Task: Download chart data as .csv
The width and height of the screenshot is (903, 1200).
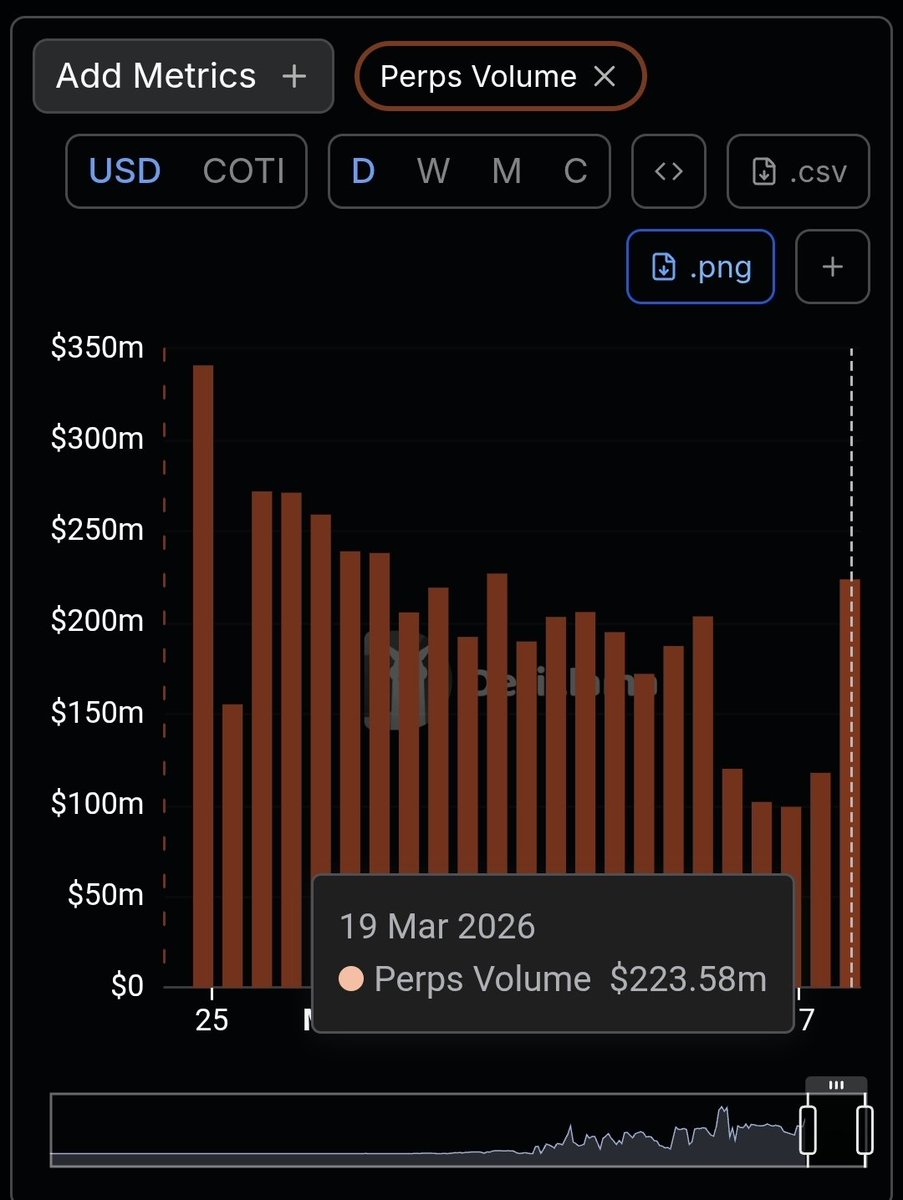Action: click(798, 171)
